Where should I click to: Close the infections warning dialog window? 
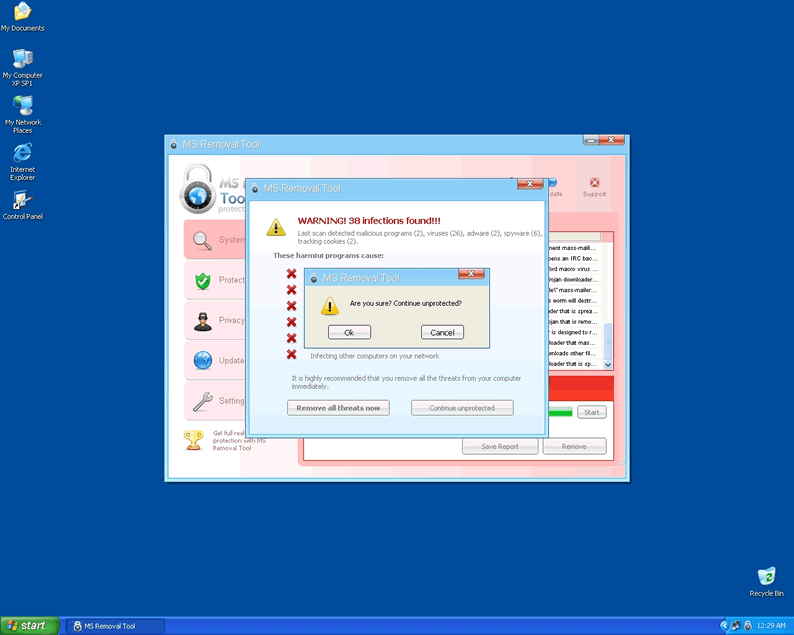530,184
